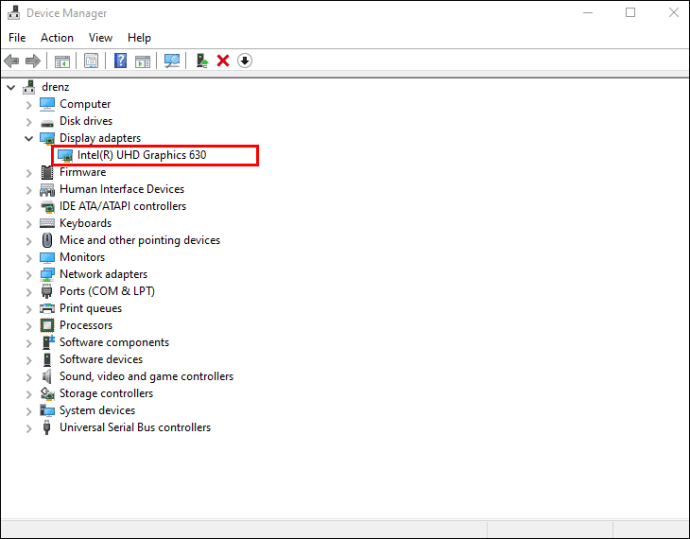The image size is (690, 539).
Task: Click the Network adapters icon
Action: click(x=47, y=275)
